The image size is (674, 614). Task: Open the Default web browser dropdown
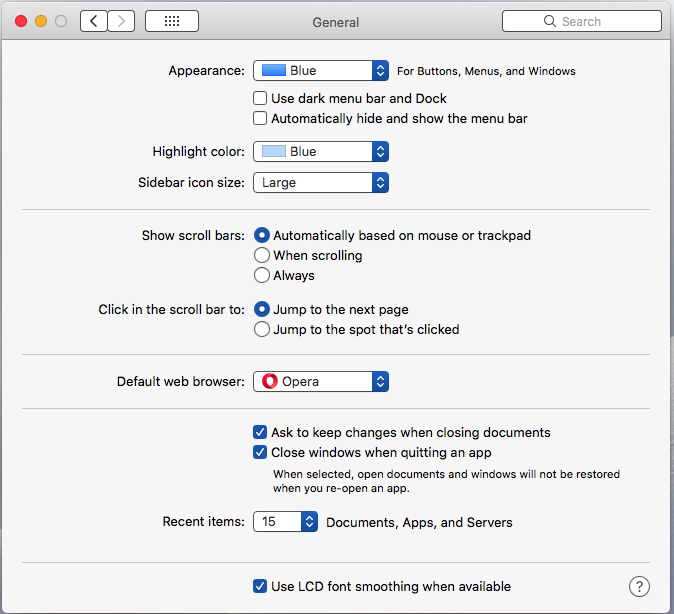coord(320,381)
